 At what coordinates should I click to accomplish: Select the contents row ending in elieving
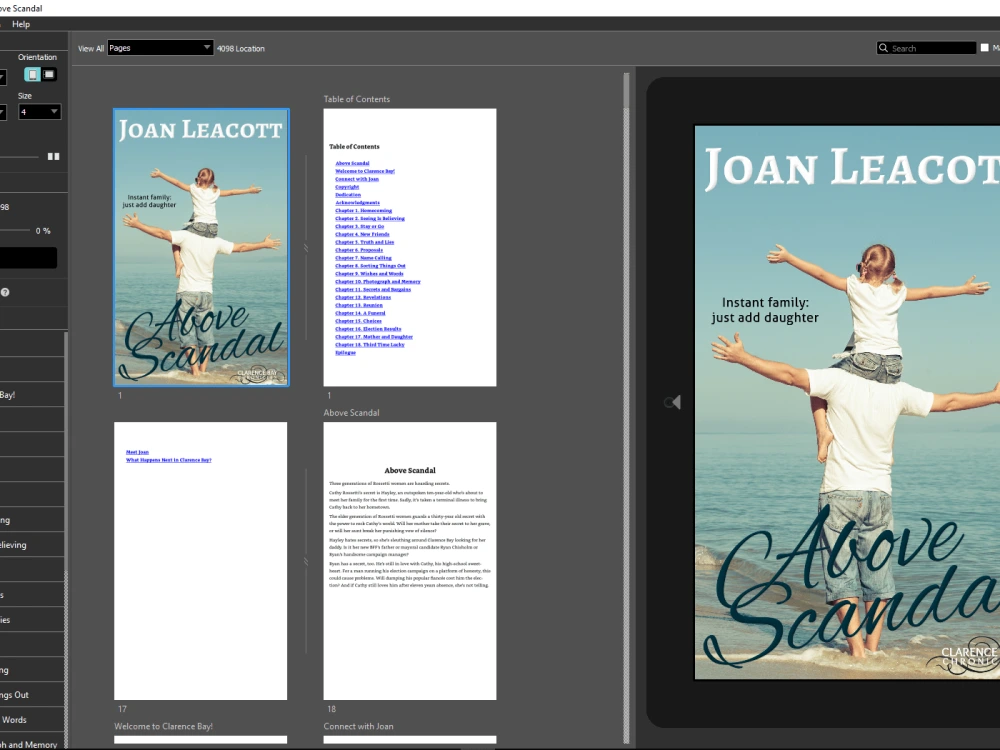pos(32,545)
